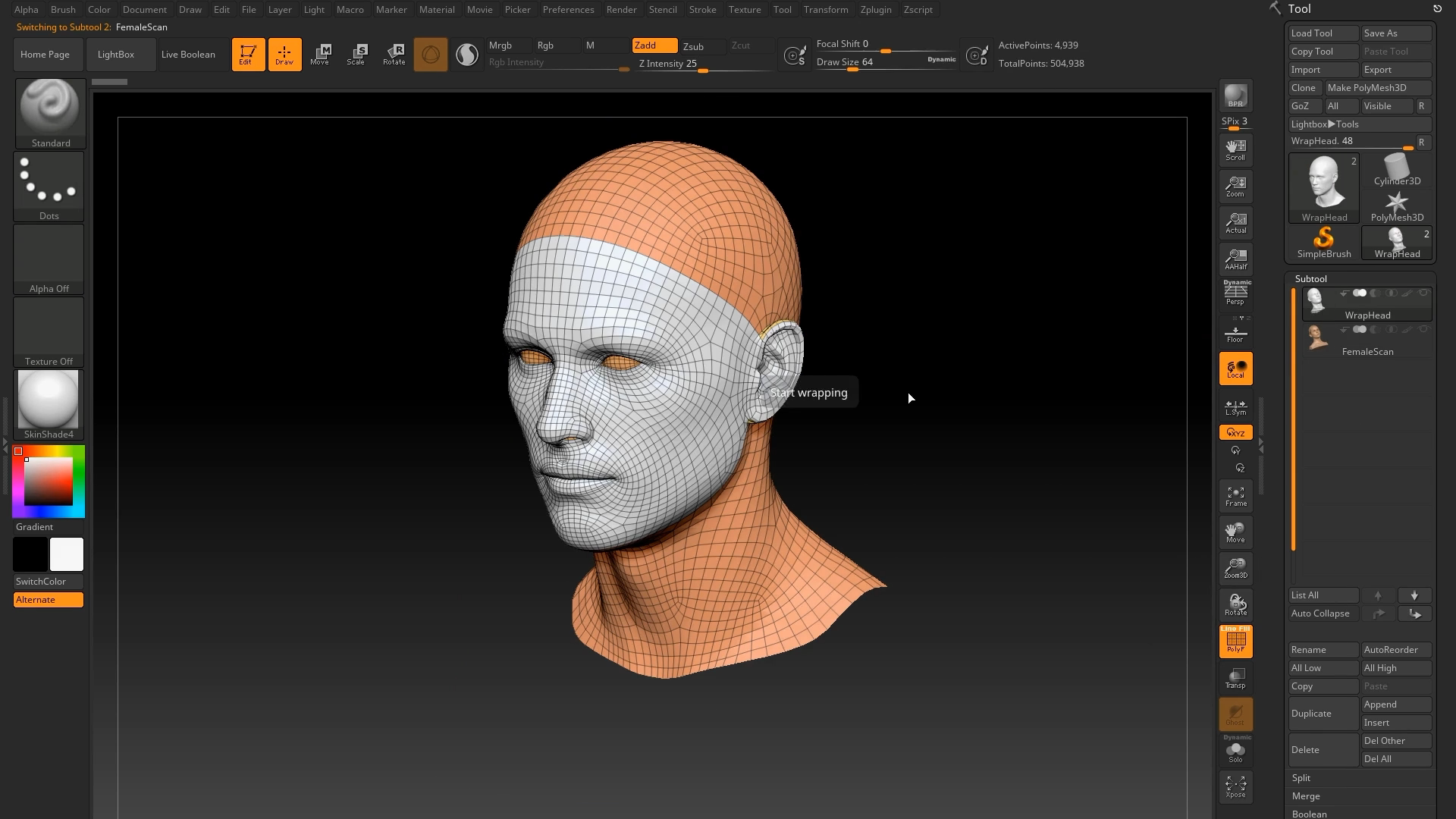Expand the Merge section
Viewport: 1456px width, 819px height.
click(x=1305, y=796)
